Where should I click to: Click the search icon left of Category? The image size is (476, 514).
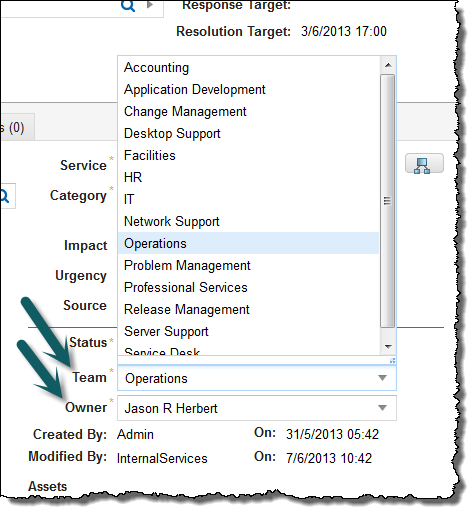(x=4, y=196)
